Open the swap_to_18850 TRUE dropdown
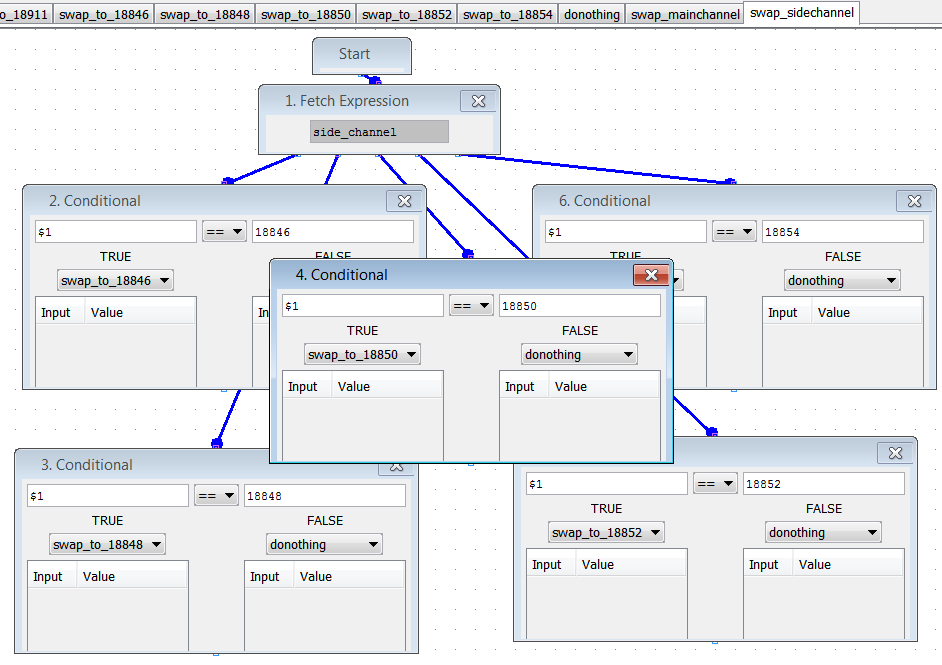 [x=362, y=354]
